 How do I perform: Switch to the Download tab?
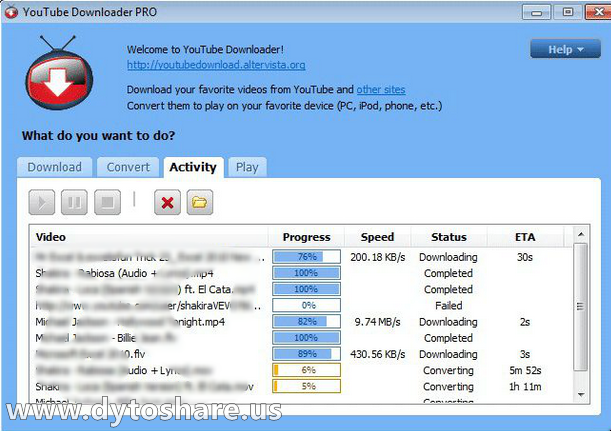[55, 167]
